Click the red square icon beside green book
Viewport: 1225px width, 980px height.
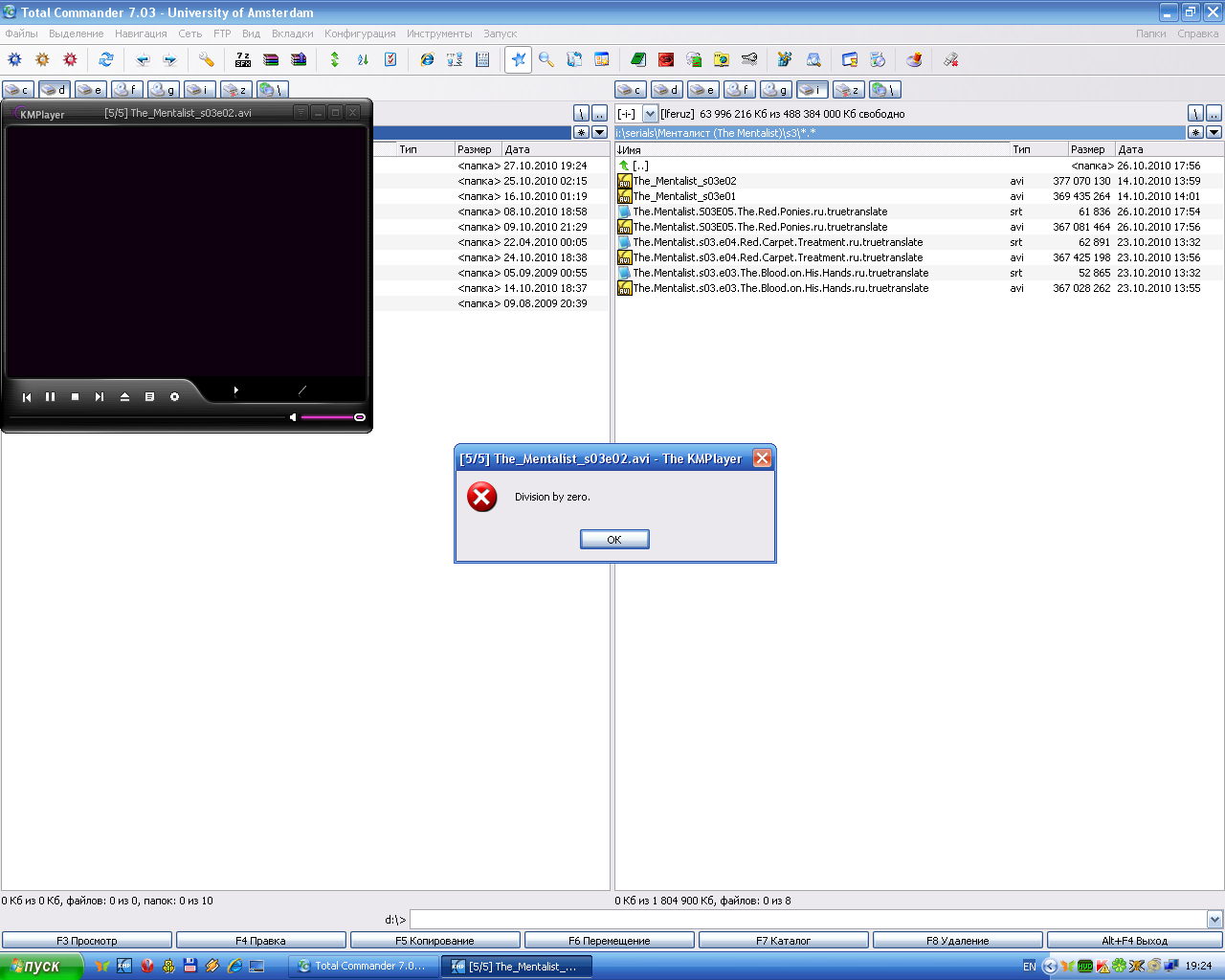click(x=666, y=59)
